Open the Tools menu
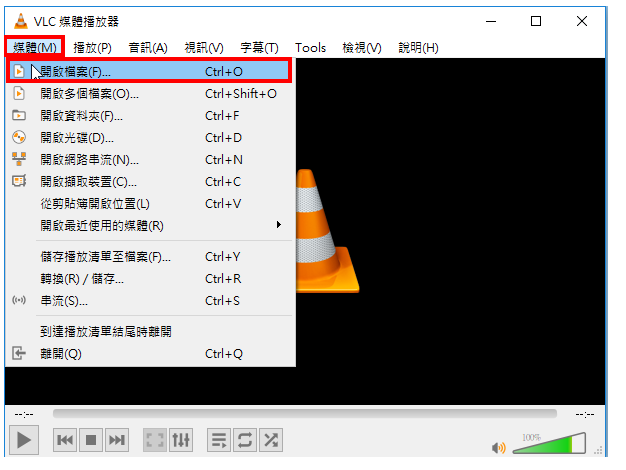 click(x=310, y=48)
